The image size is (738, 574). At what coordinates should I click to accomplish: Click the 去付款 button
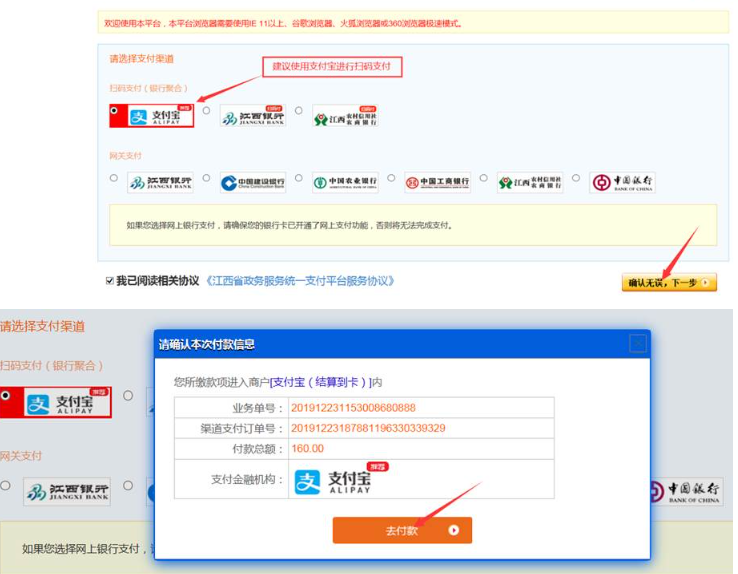[x=402, y=530]
